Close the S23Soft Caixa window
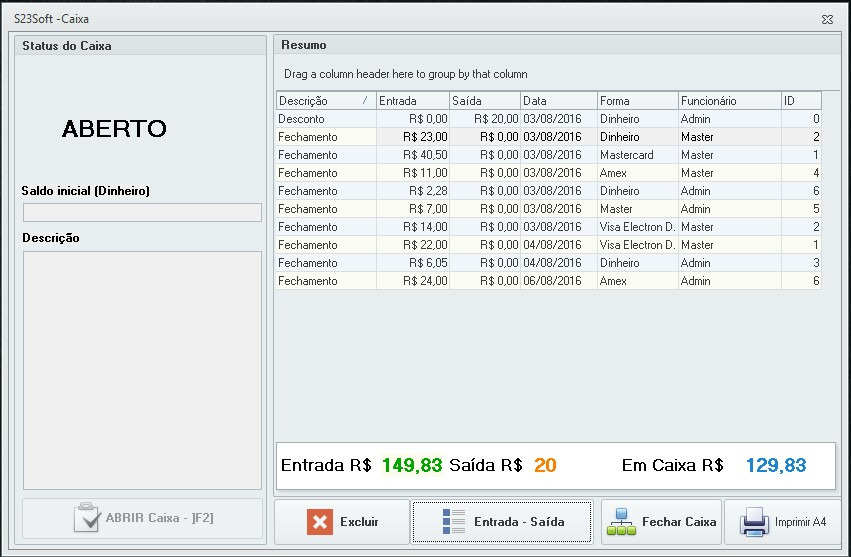This screenshot has height=557, width=851. click(x=827, y=19)
